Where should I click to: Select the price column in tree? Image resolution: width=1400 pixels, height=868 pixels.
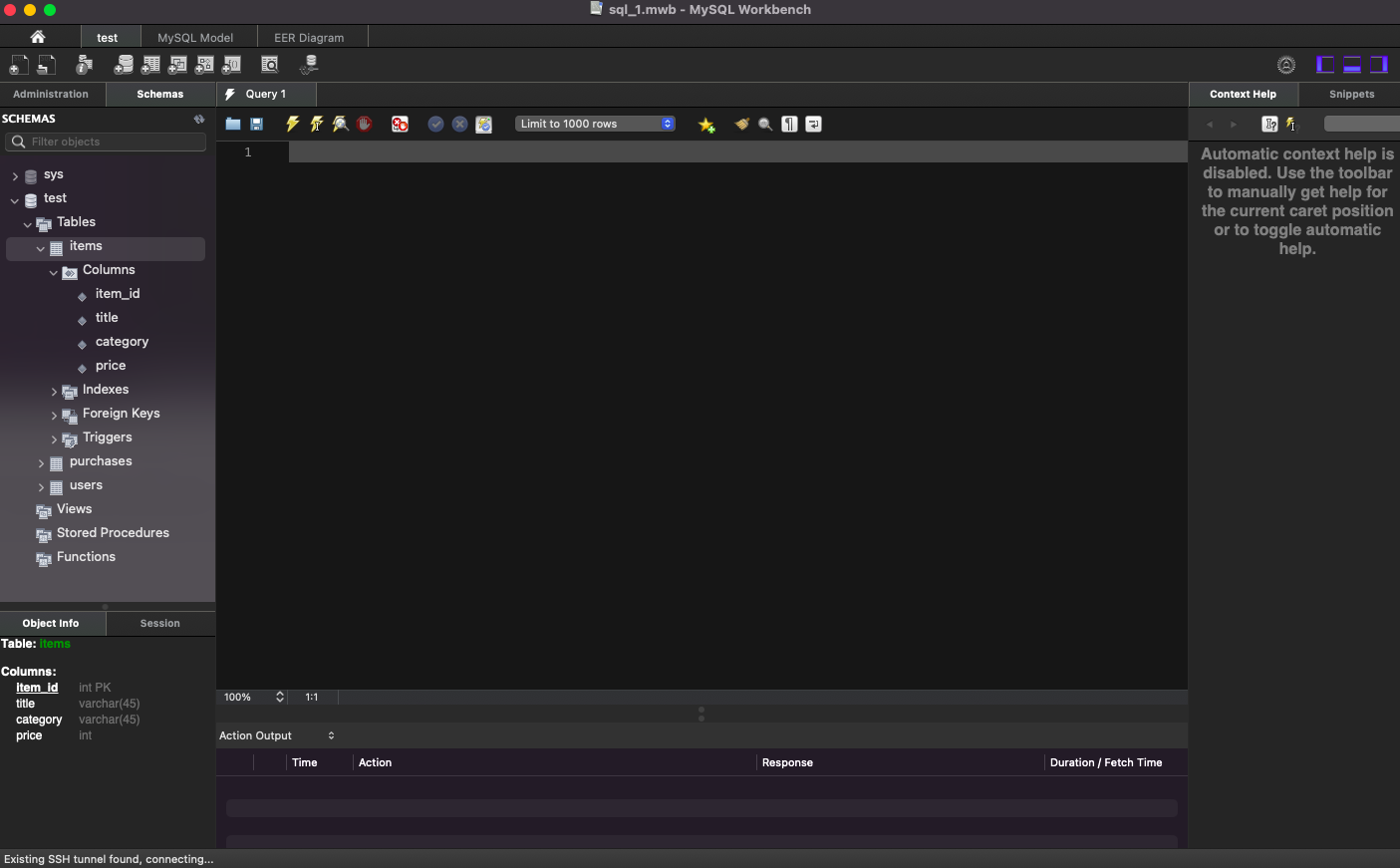pyautogui.click(x=111, y=366)
